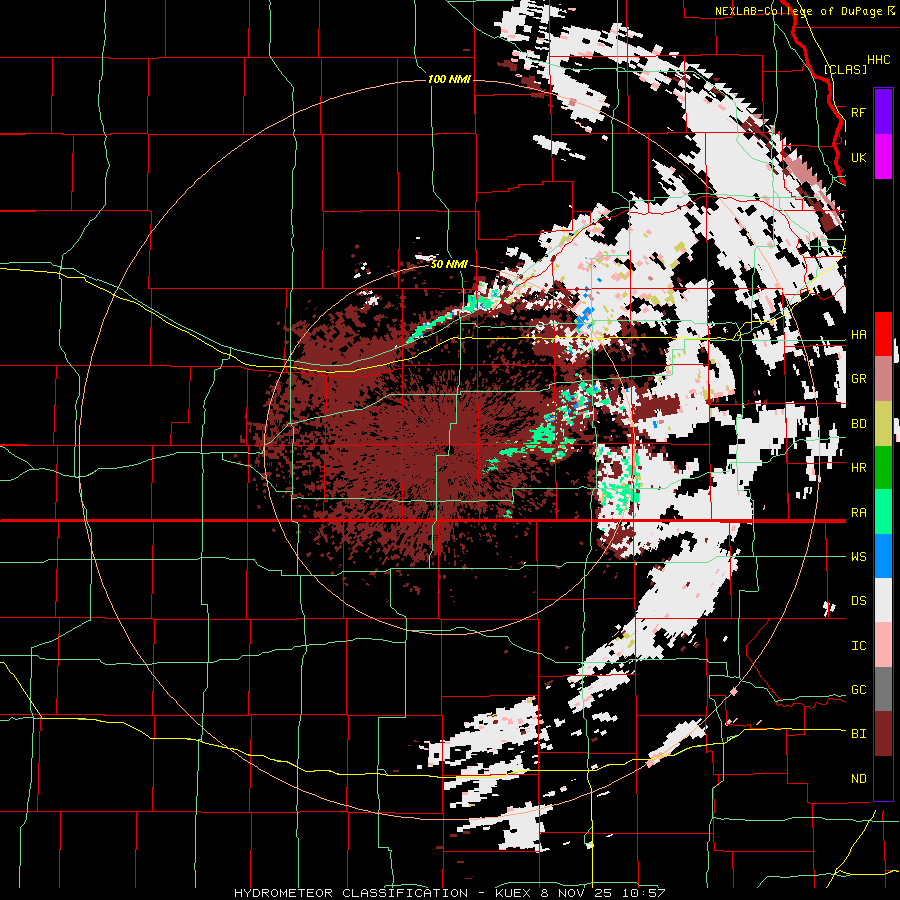Click the RF legend label
Screen dimensions: 900x900
859,112
